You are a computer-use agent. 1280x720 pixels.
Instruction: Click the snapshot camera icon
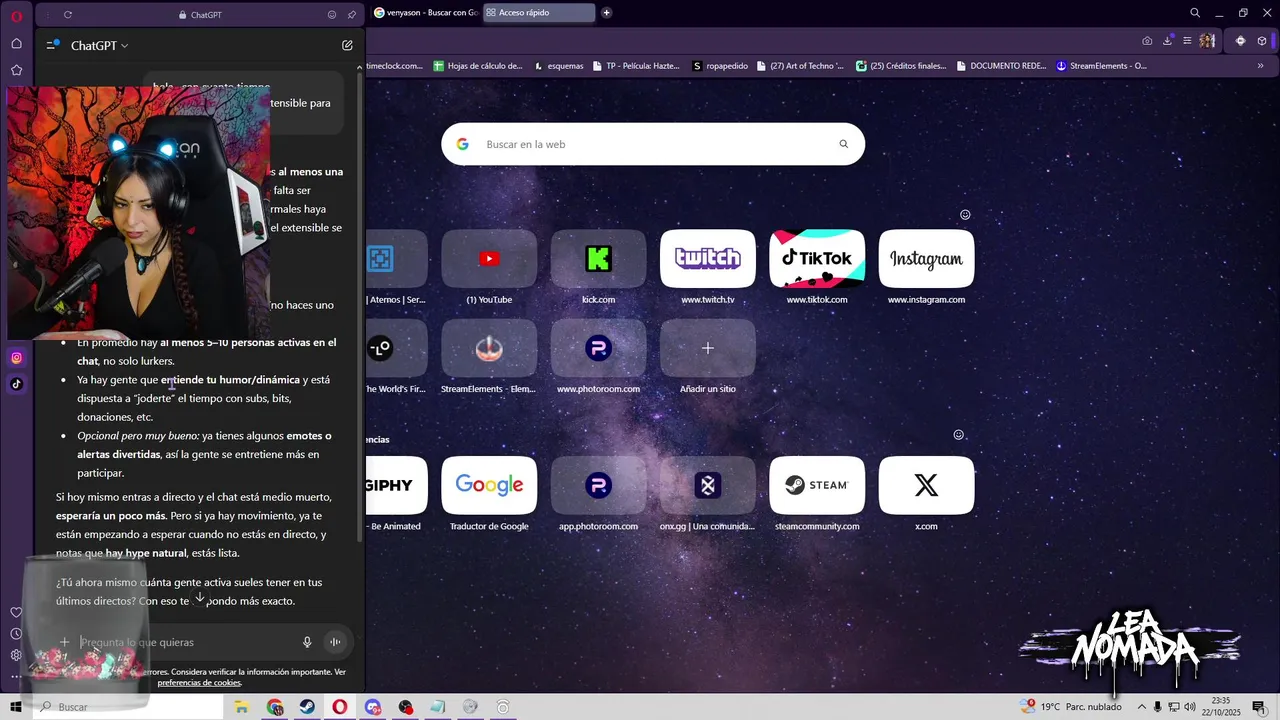(1147, 41)
